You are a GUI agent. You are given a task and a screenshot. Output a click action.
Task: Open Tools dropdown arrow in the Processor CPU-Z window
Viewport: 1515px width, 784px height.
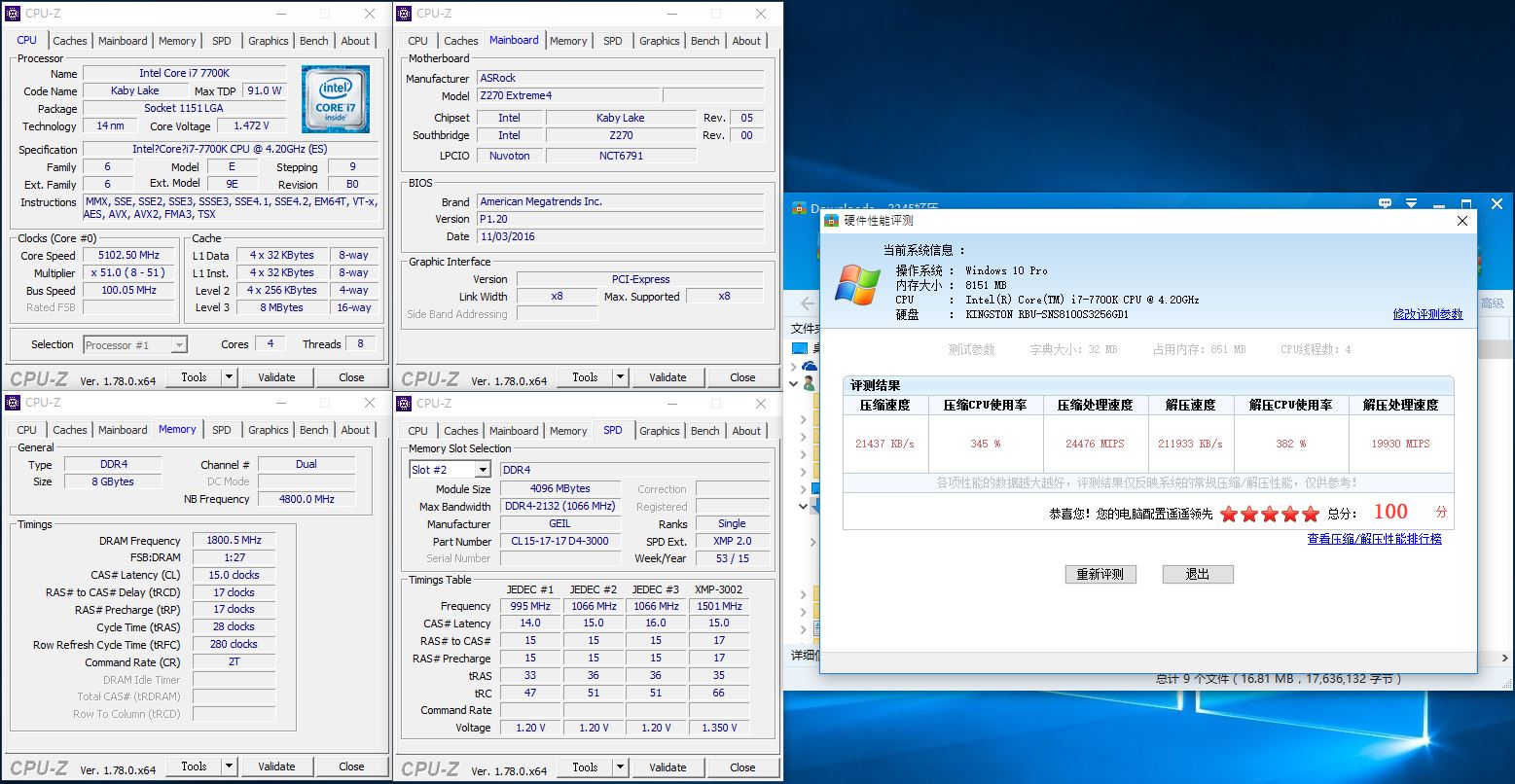(229, 377)
